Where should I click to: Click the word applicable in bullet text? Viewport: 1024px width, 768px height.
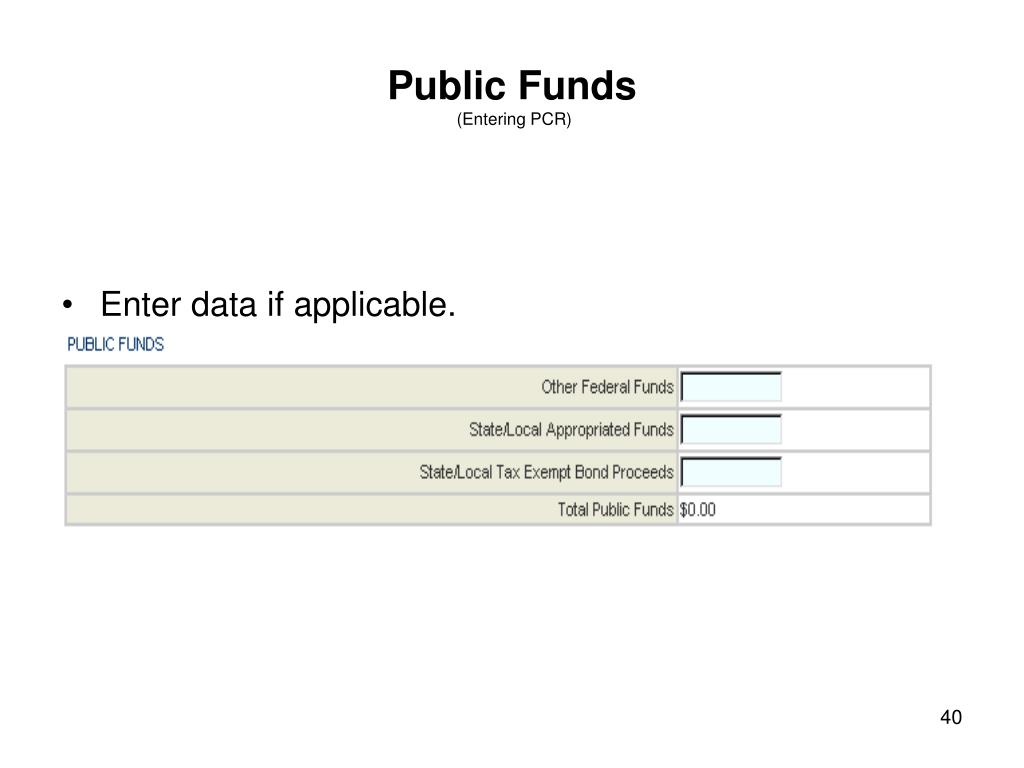(374, 305)
